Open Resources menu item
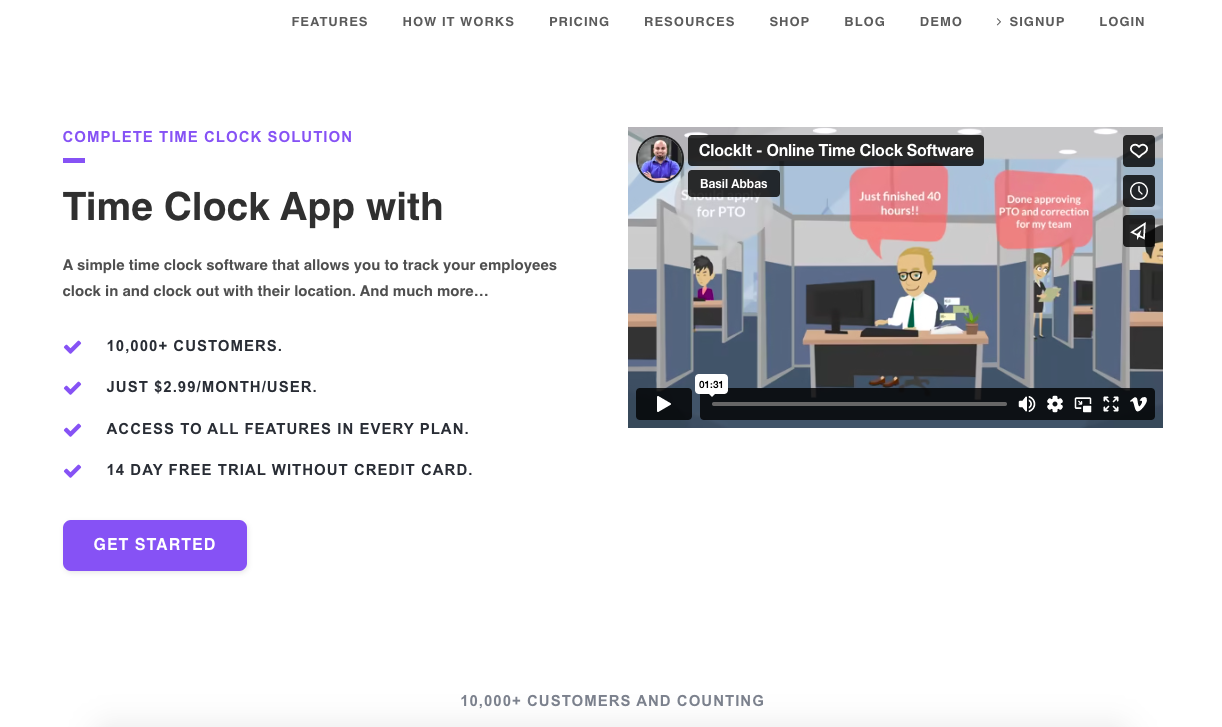 [689, 21]
